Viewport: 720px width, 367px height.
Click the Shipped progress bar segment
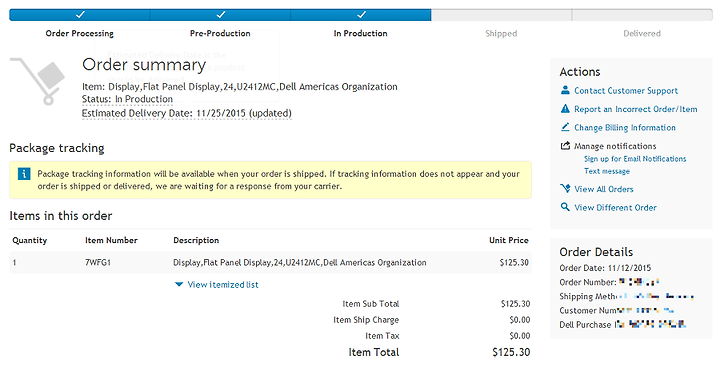(x=501, y=15)
